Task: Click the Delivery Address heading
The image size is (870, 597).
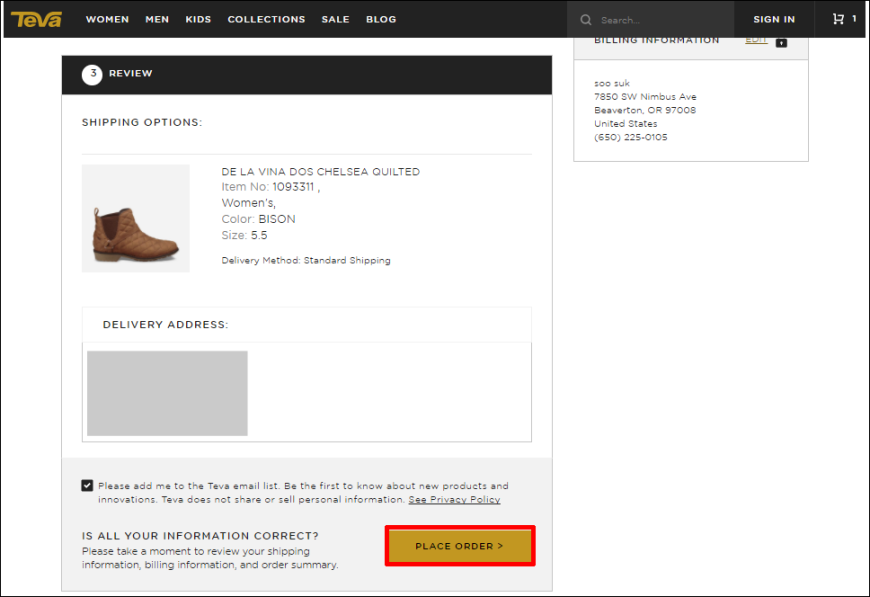Action: (x=165, y=325)
